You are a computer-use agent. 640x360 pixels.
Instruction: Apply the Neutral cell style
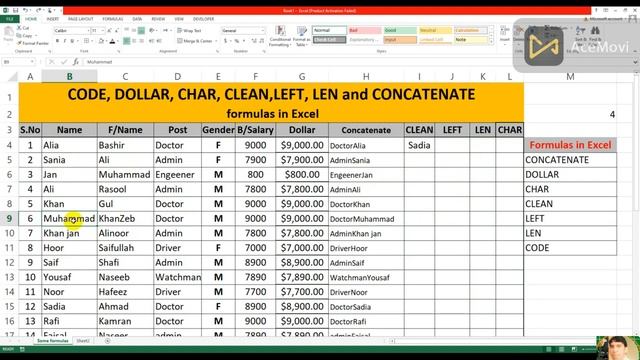pos(436,30)
